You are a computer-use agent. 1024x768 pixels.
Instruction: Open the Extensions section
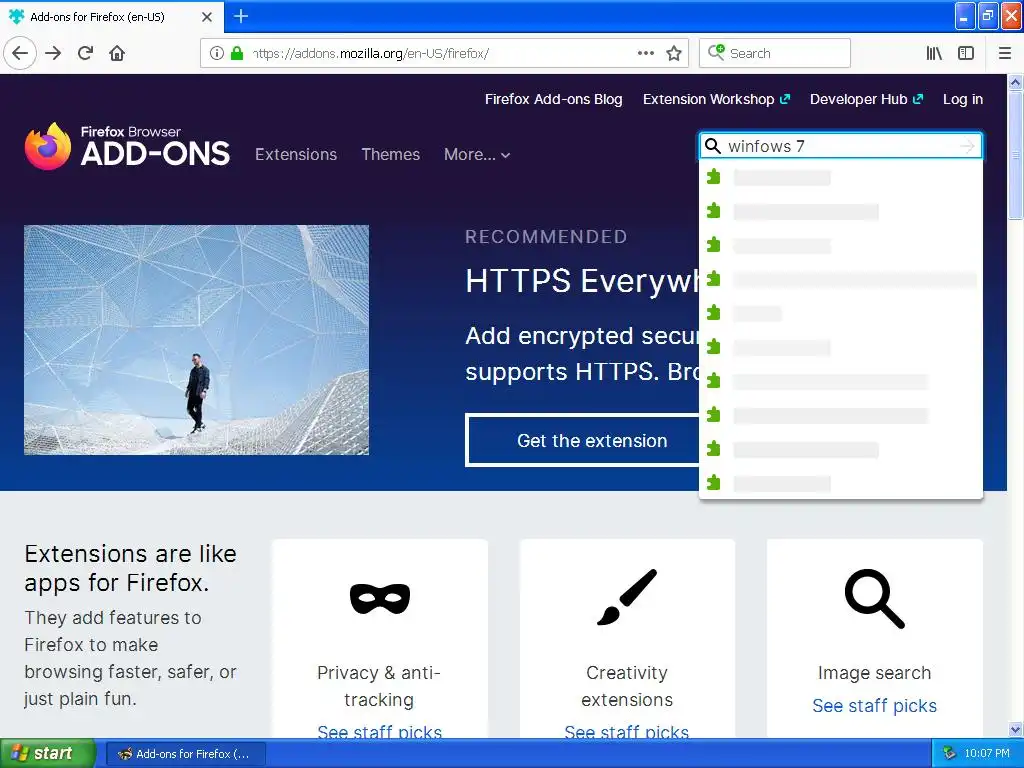[296, 154]
